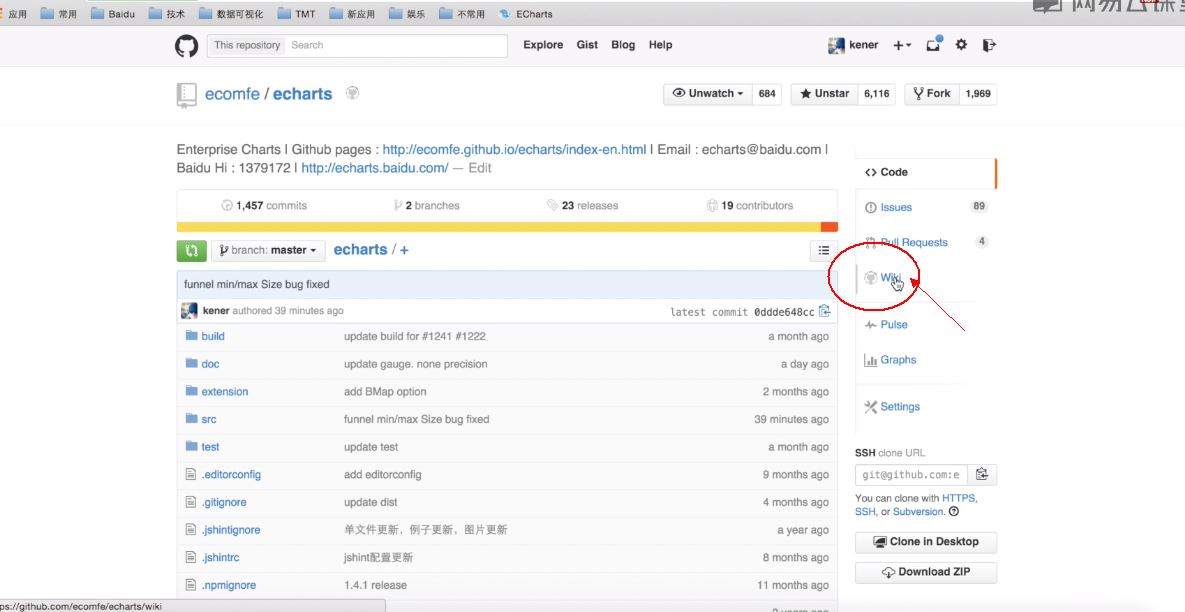Select HTTPS clone option link

958,498
